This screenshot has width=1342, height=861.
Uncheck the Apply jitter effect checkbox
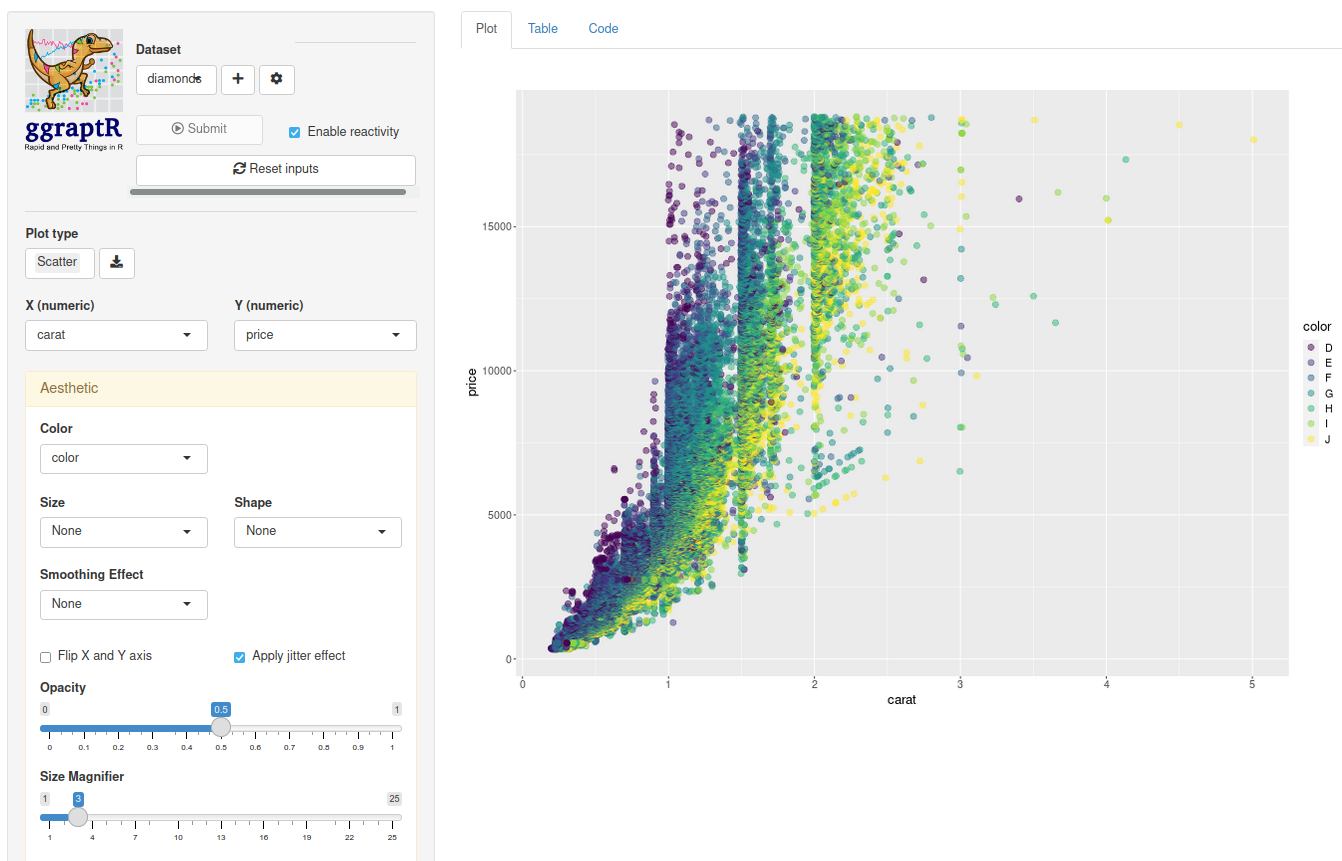240,657
